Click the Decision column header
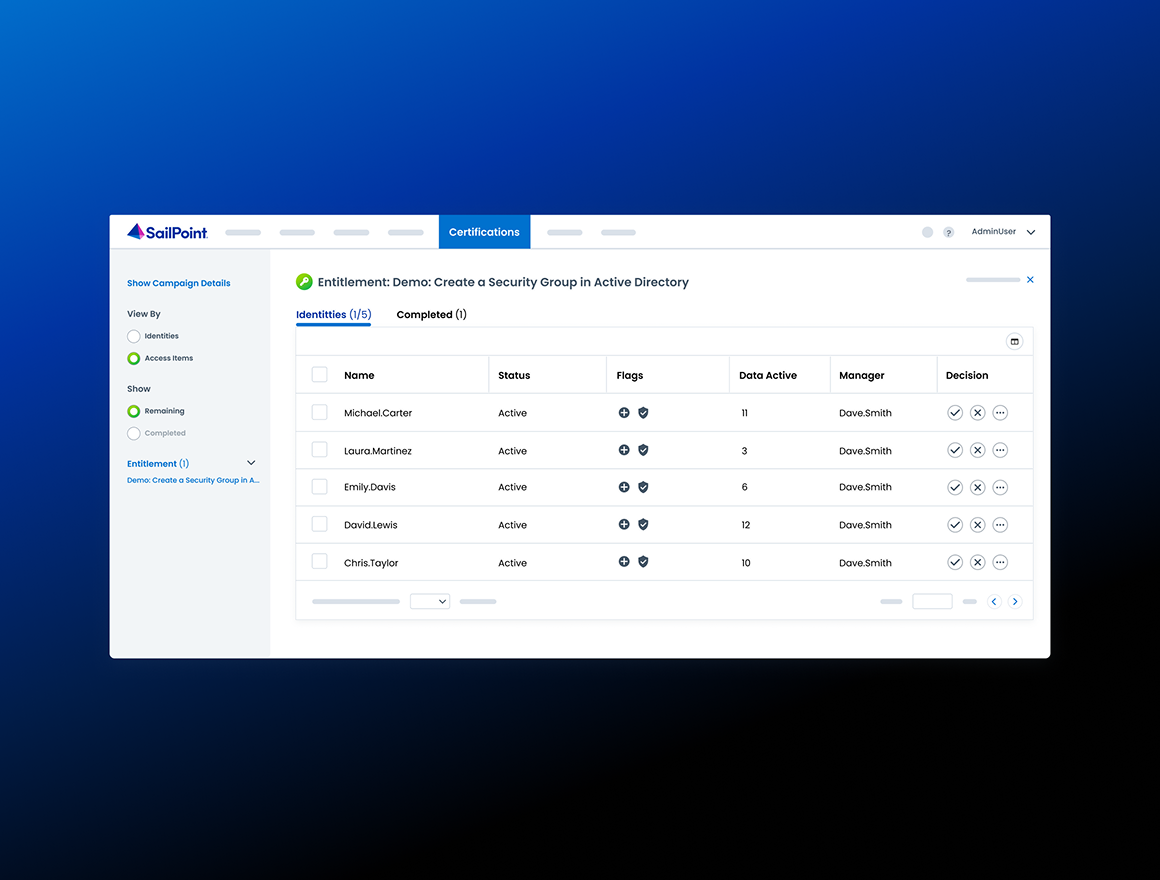Image resolution: width=1160 pixels, height=880 pixels. [x=967, y=375]
